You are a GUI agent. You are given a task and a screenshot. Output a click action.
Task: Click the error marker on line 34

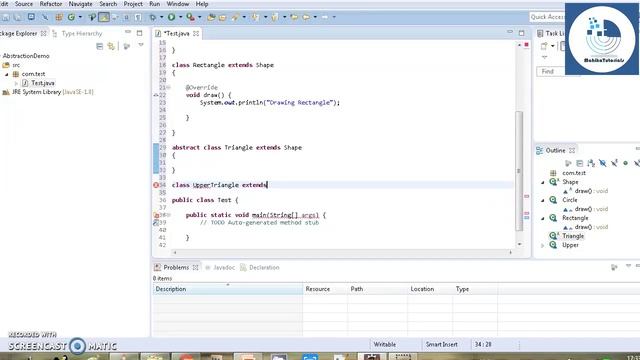[156, 185]
